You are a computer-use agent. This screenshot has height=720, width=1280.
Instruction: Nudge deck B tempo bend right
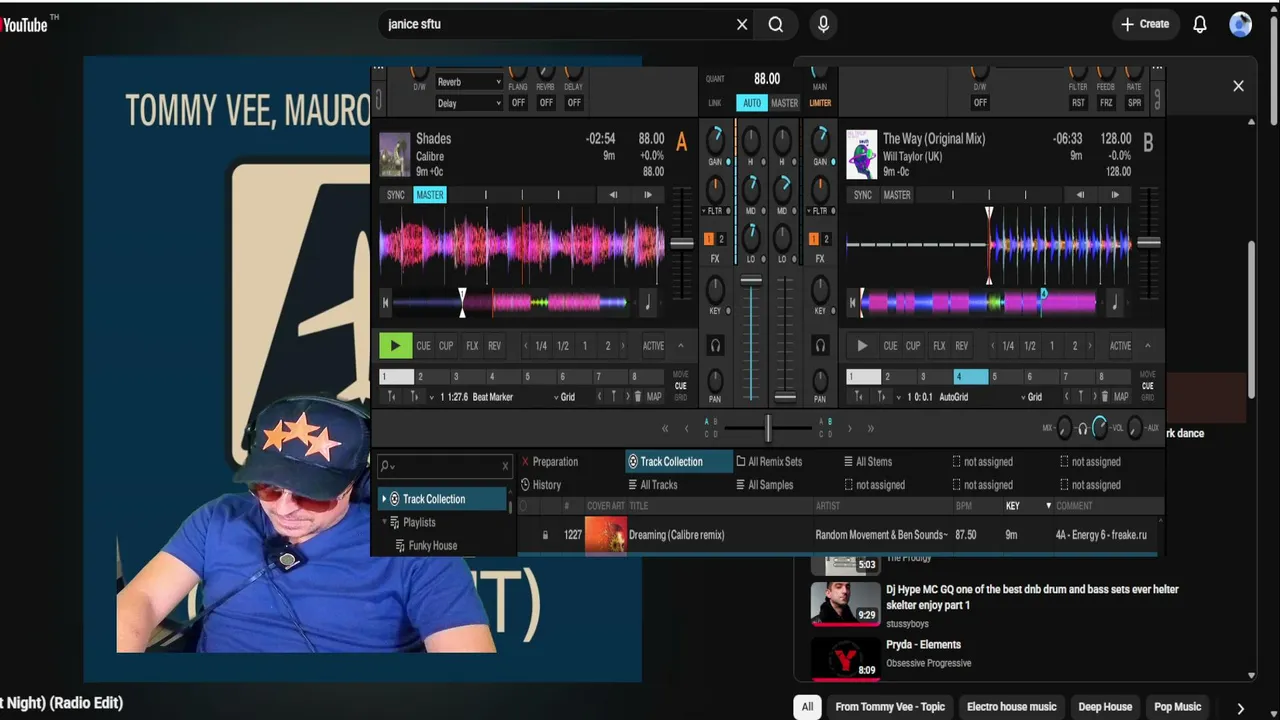tap(1115, 195)
